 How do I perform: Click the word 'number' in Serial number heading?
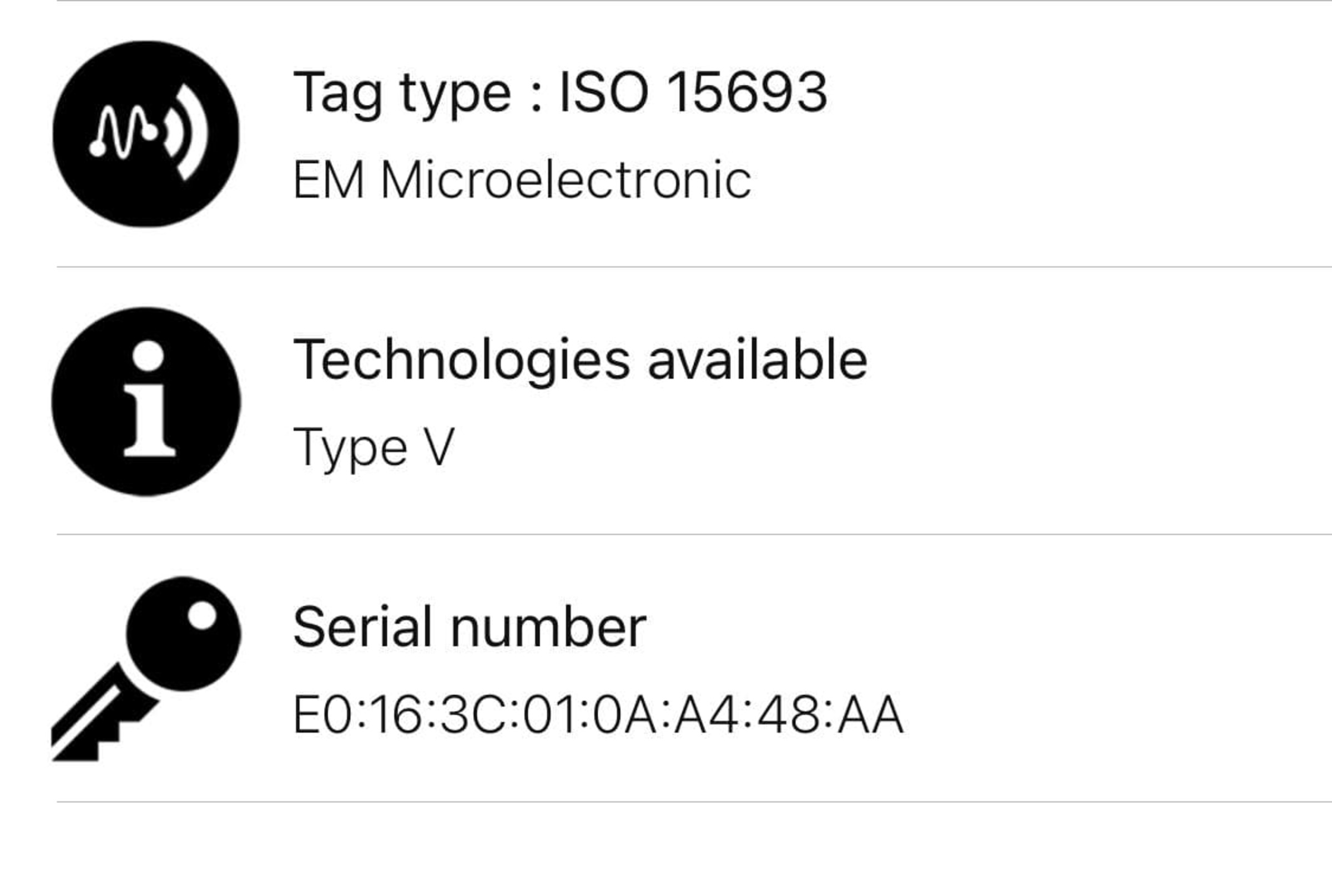(548, 627)
